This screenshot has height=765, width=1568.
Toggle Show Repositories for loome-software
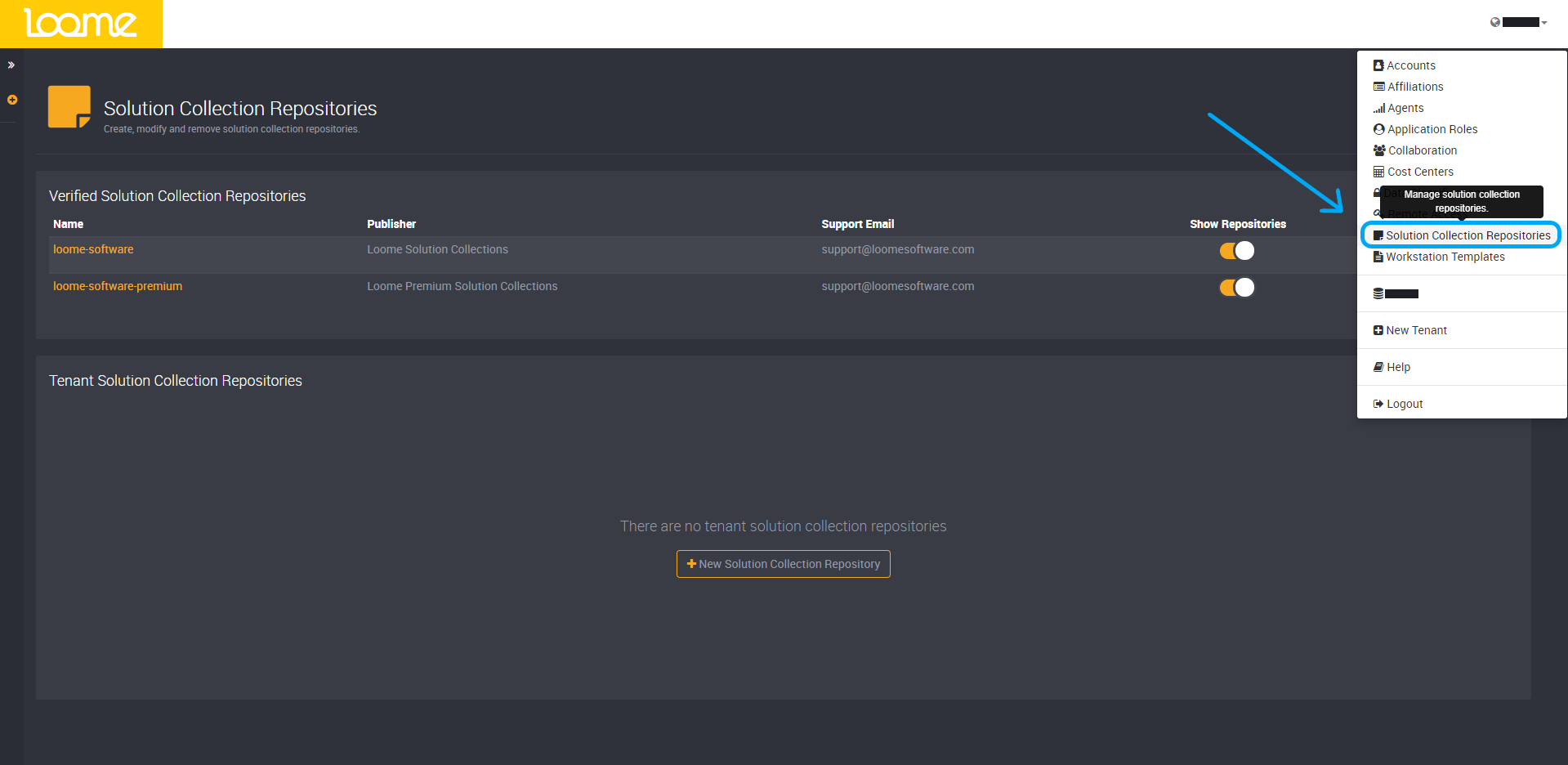1237,251
